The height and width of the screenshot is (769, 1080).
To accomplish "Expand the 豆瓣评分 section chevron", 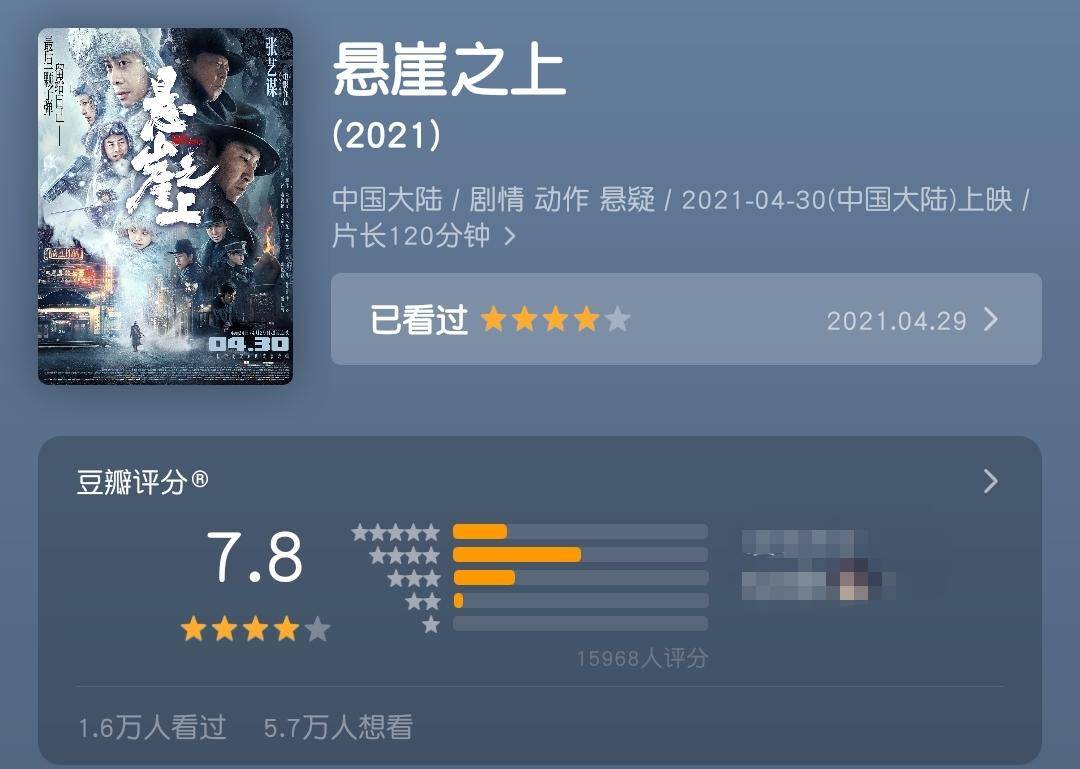I will (x=990, y=481).
